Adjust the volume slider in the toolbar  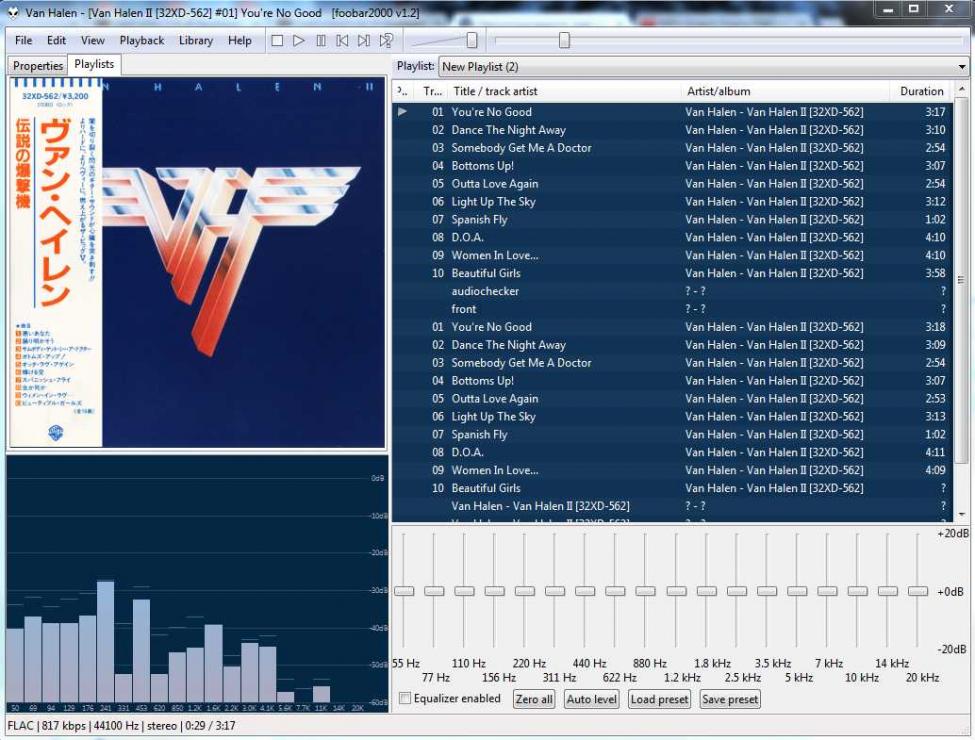point(472,40)
